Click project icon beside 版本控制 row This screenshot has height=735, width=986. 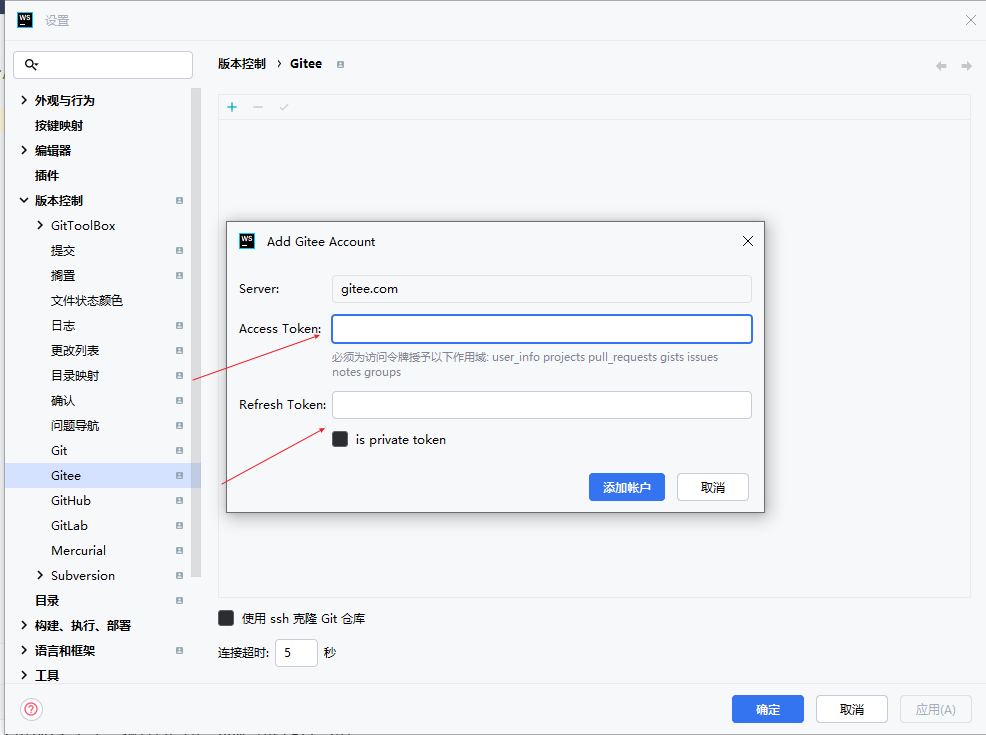pos(179,201)
